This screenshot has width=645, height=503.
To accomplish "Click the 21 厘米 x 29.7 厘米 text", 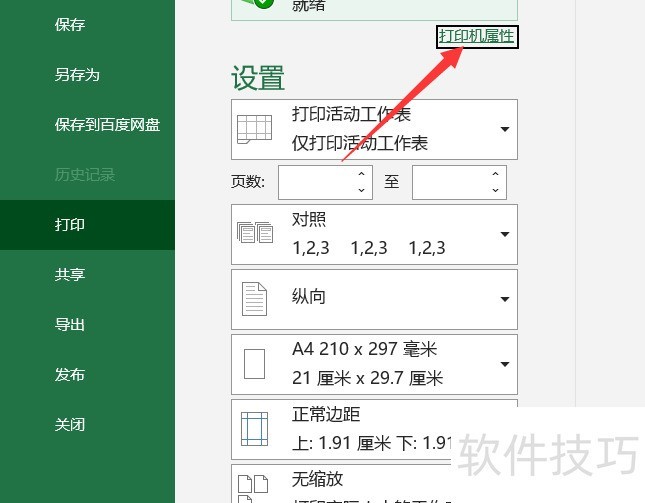I will [367, 378].
